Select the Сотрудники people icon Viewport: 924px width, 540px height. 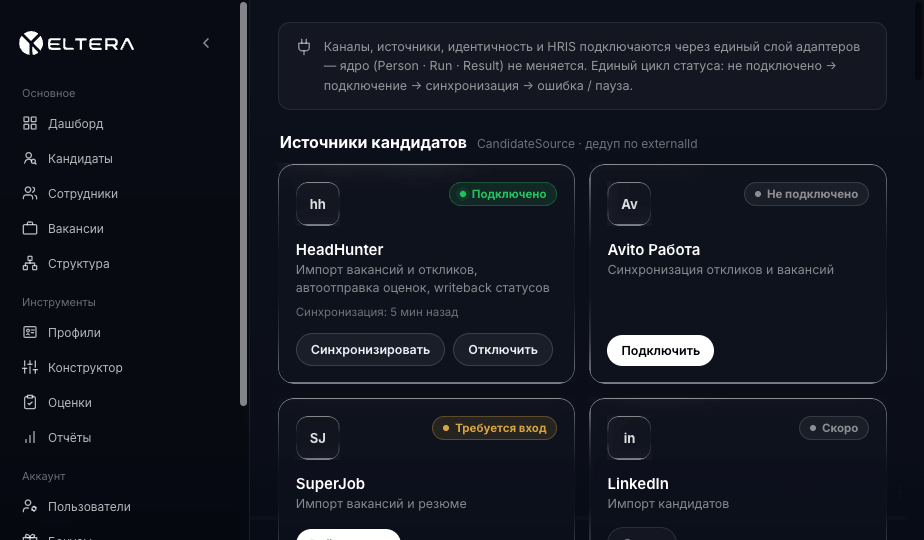point(30,193)
